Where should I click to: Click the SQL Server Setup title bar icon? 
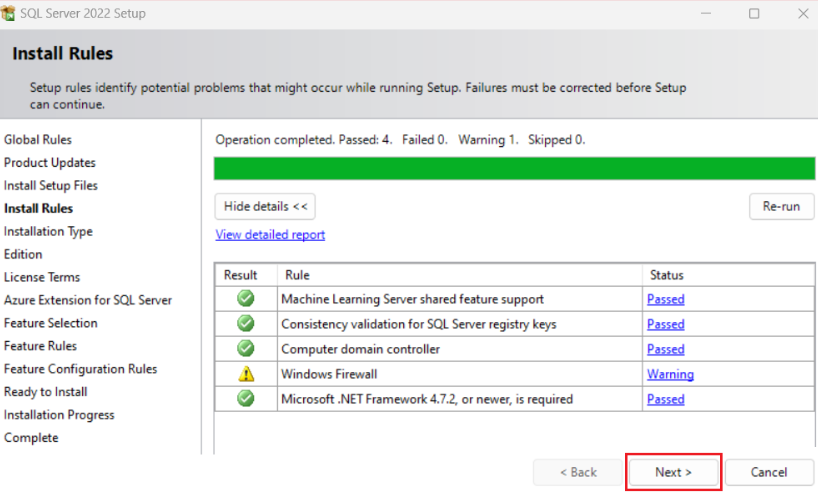point(8,13)
